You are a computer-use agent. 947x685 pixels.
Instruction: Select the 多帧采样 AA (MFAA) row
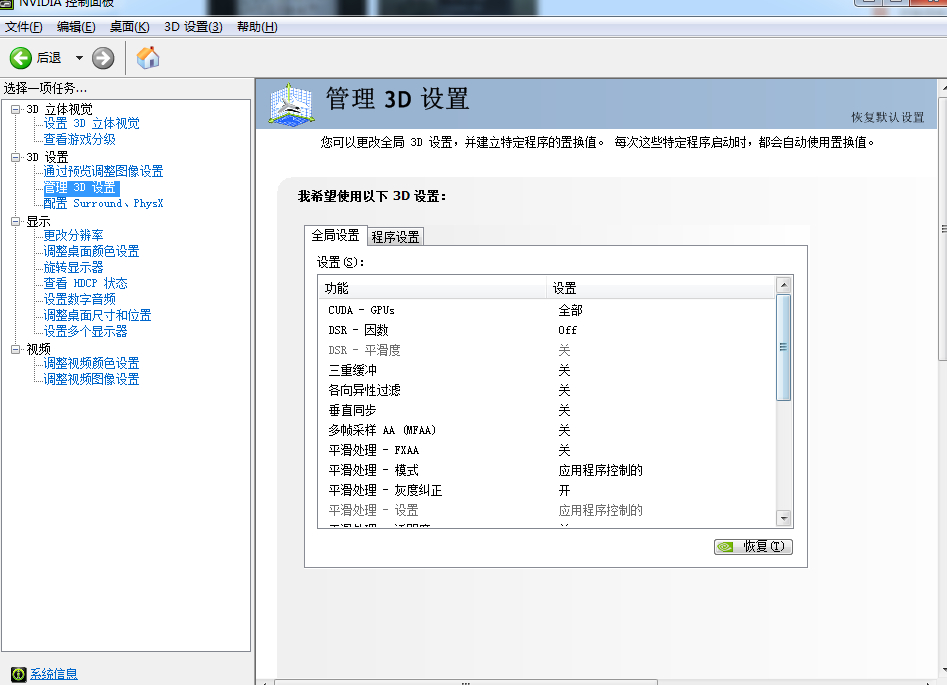pyautogui.click(x=547, y=430)
